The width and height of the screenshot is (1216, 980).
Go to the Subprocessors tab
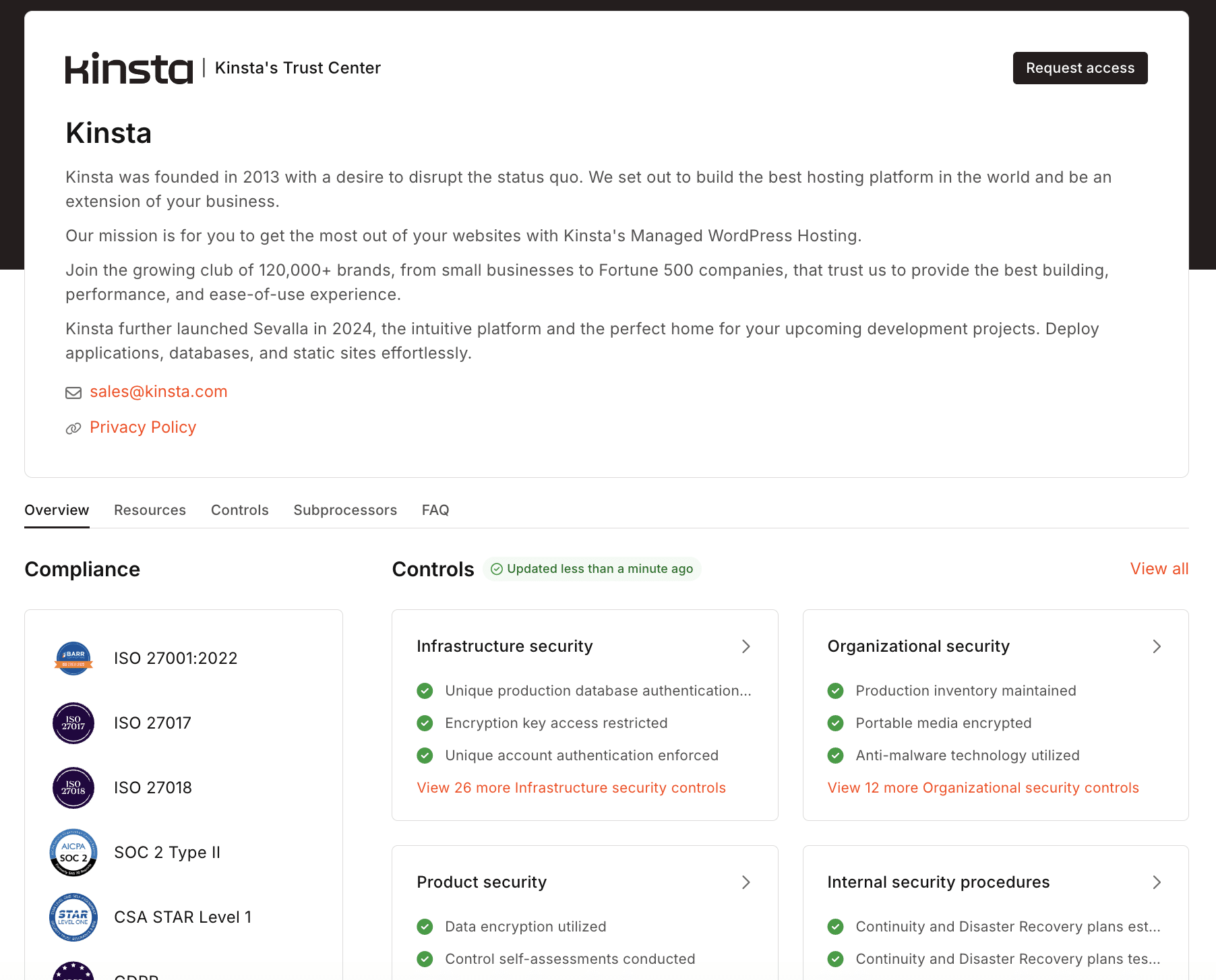[x=345, y=510]
